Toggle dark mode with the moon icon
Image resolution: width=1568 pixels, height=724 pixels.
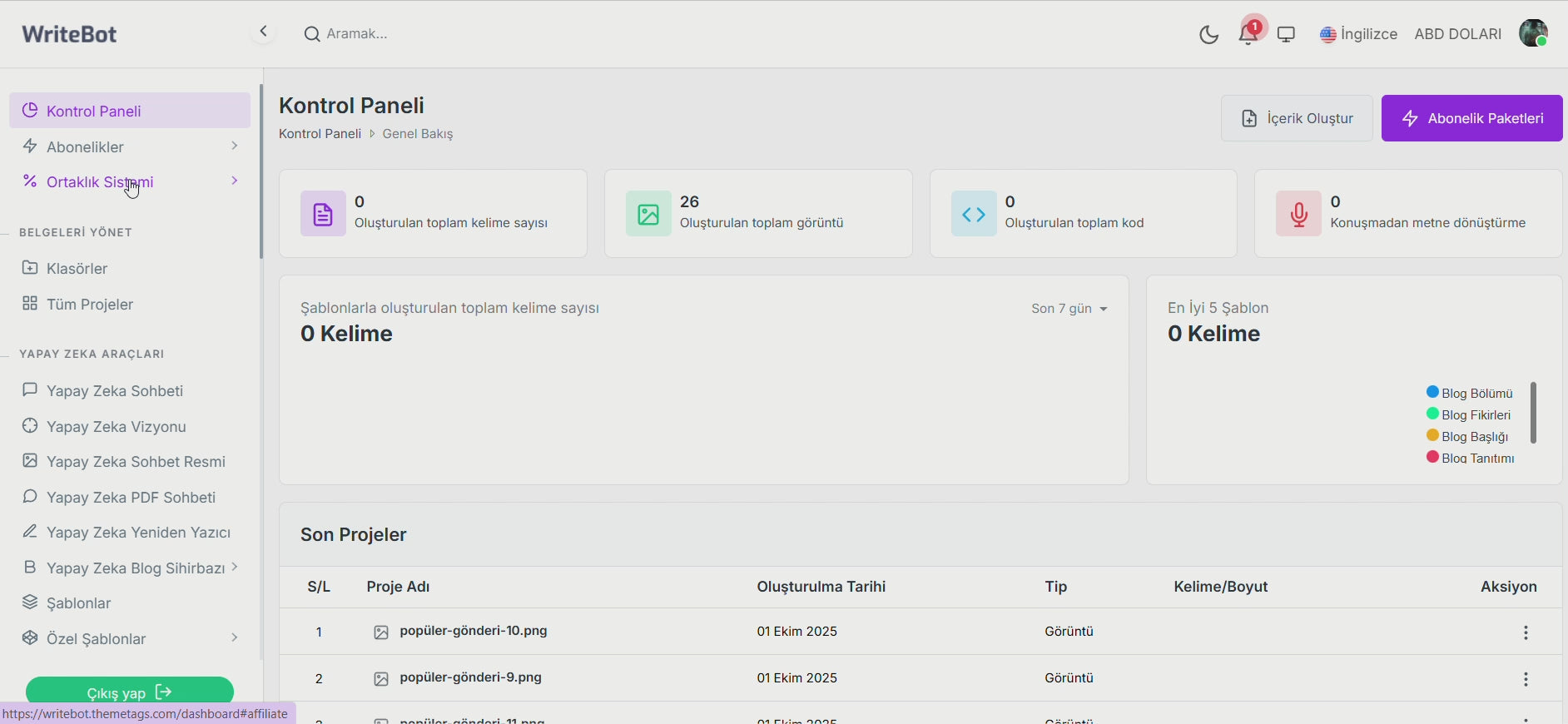1208,34
